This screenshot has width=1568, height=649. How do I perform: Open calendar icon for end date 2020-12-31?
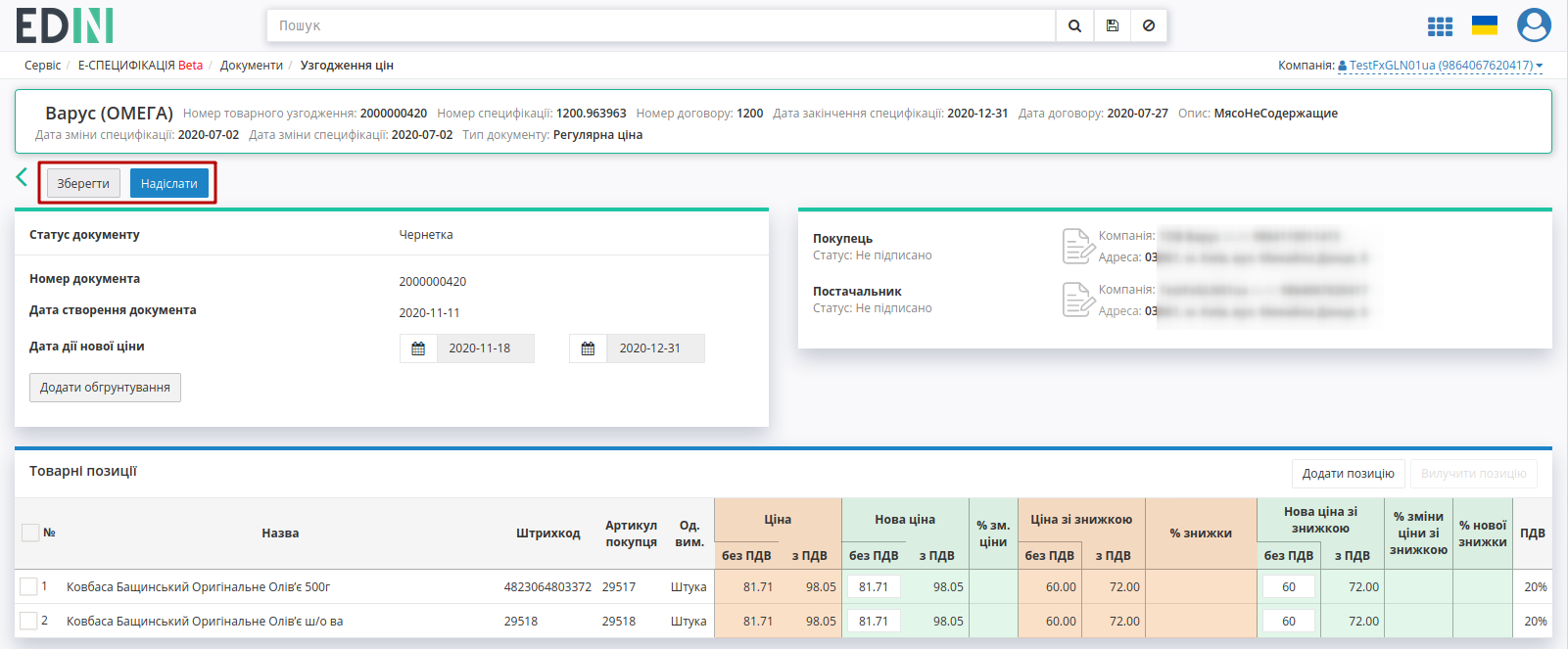pos(588,348)
